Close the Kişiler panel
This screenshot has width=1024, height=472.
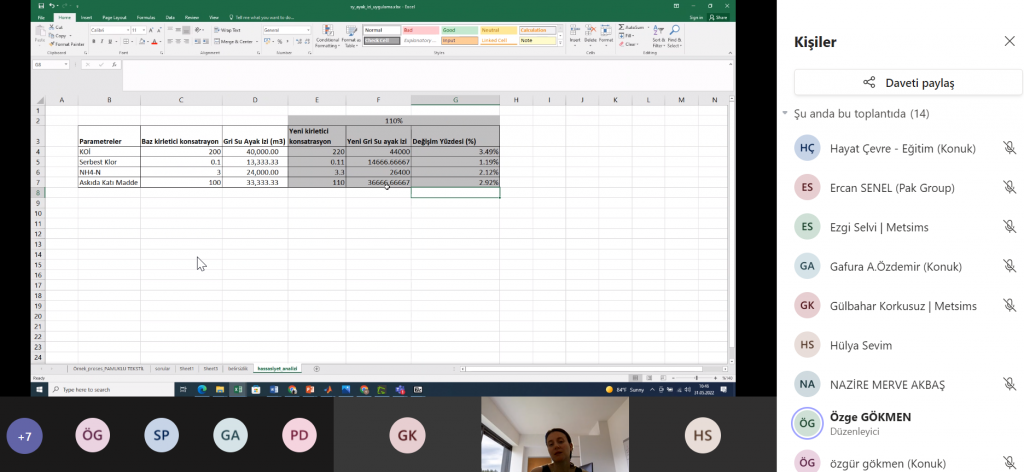[x=1009, y=41]
